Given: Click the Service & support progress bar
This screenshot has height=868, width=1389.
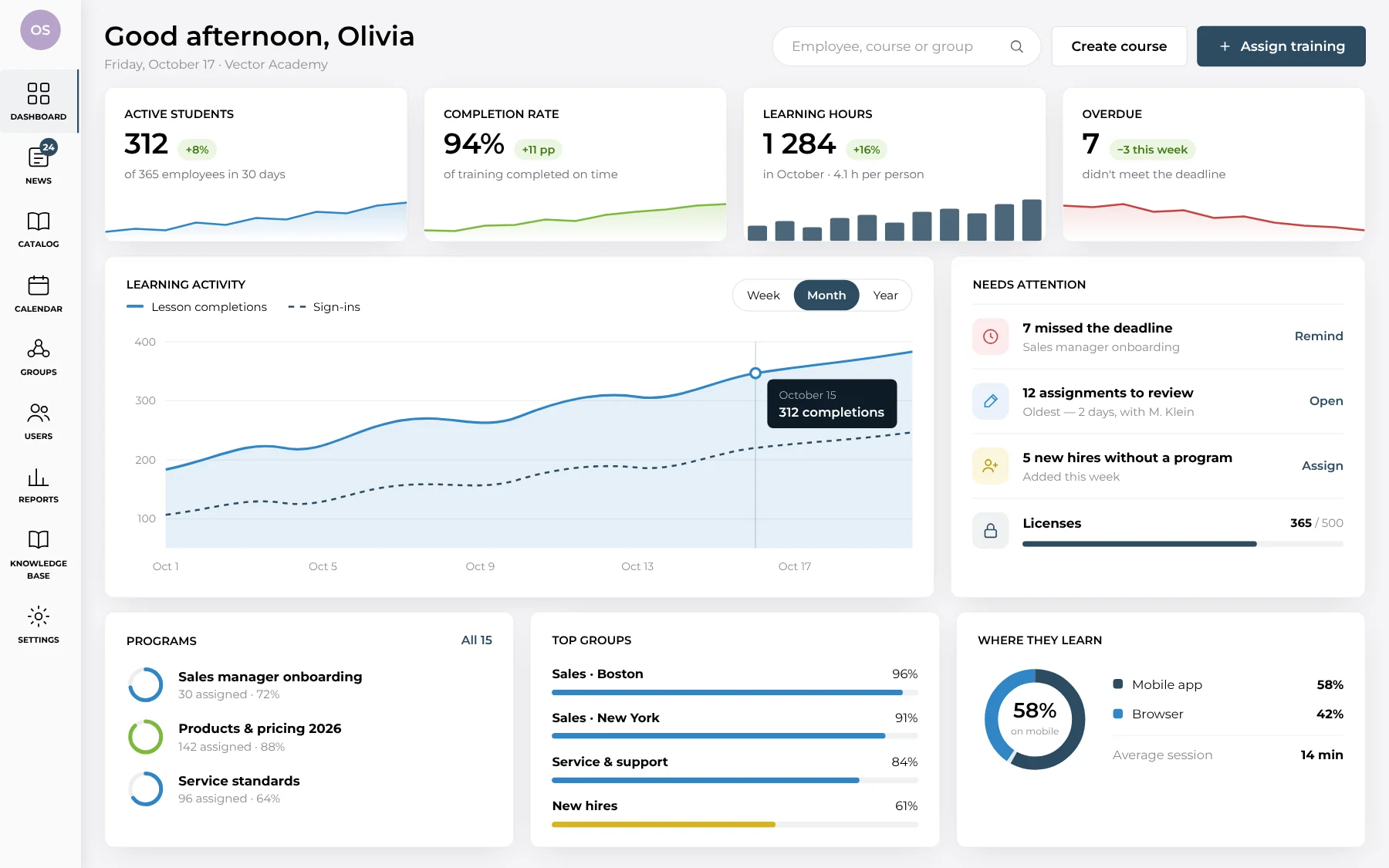Looking at the screenshot, I should [x=735, y=781].
